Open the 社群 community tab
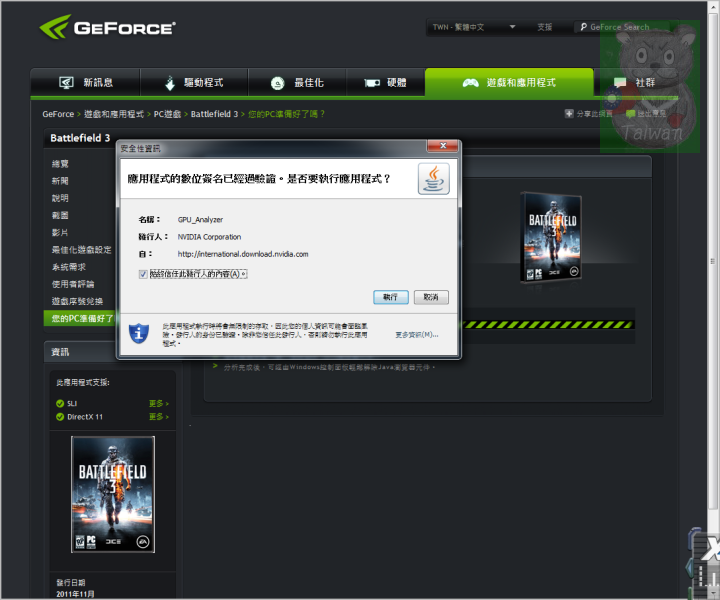 tap(634, 83)
